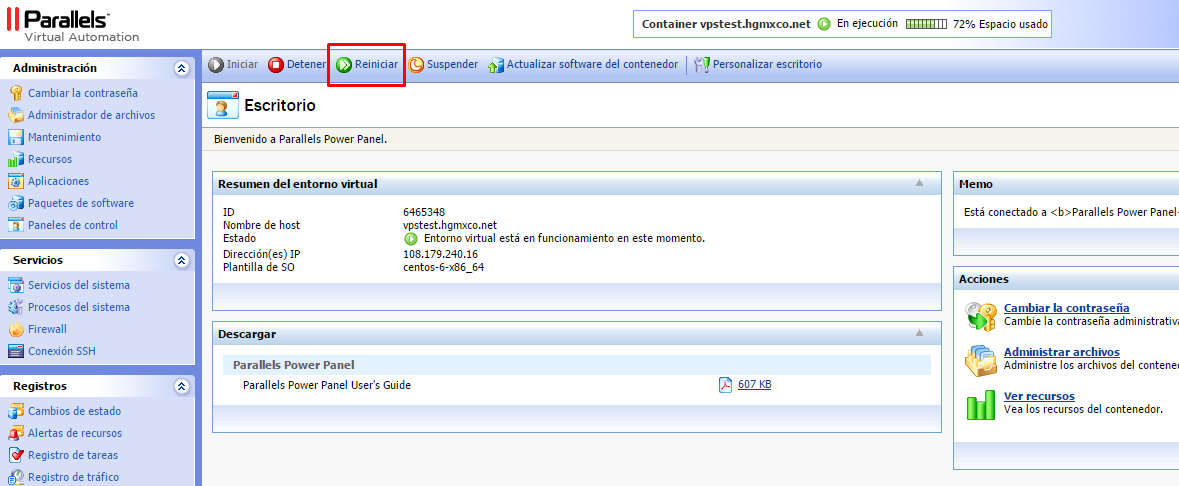Click the Administrador de archivos folder icon
Image resolution: width=1179 pixels, height=486 pixels.
[16, 115]
